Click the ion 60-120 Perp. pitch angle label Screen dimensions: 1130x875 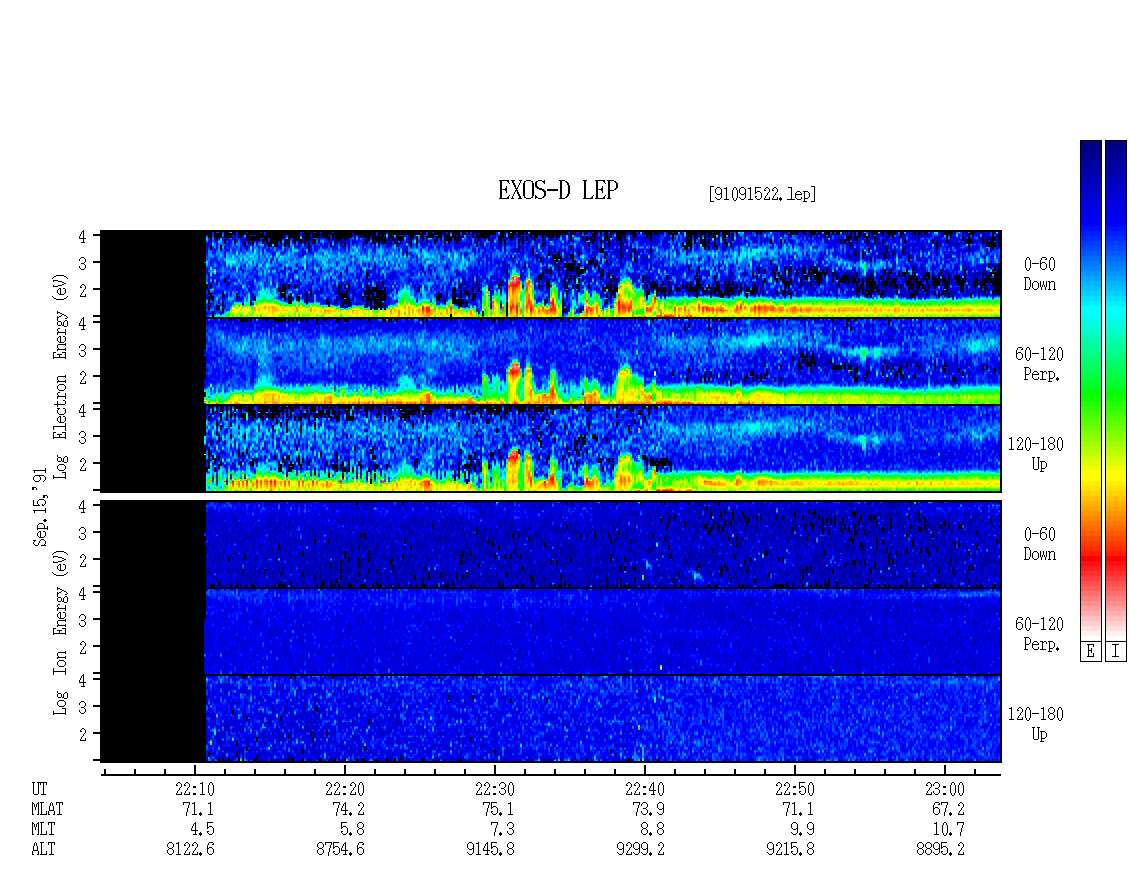(1039, 634)
